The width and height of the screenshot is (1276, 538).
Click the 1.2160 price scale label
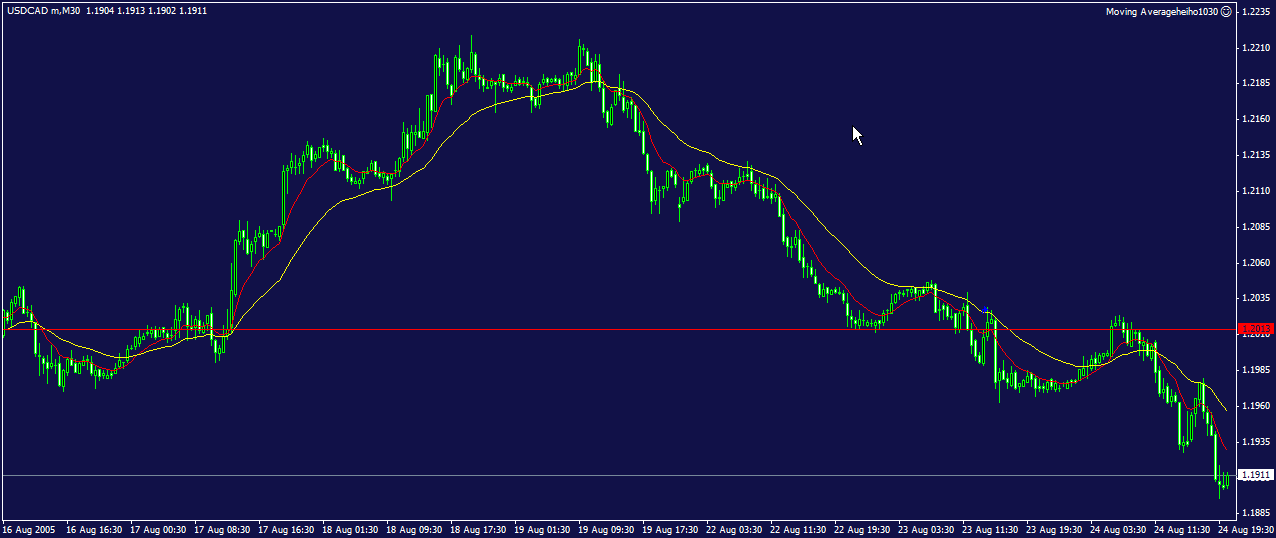pyautogui.click(x=1255, y=120)
